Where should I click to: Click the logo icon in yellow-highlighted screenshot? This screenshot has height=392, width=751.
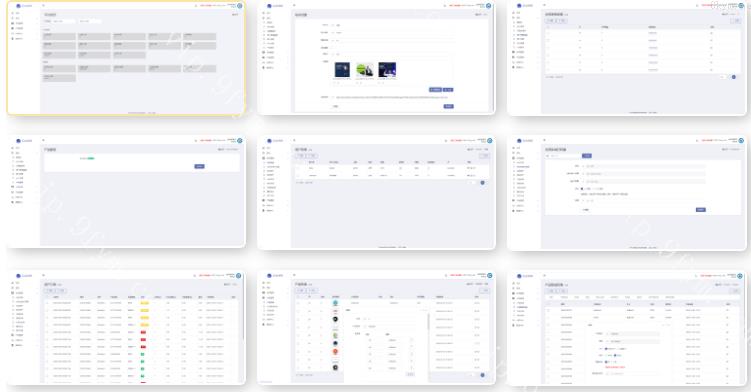18,6
